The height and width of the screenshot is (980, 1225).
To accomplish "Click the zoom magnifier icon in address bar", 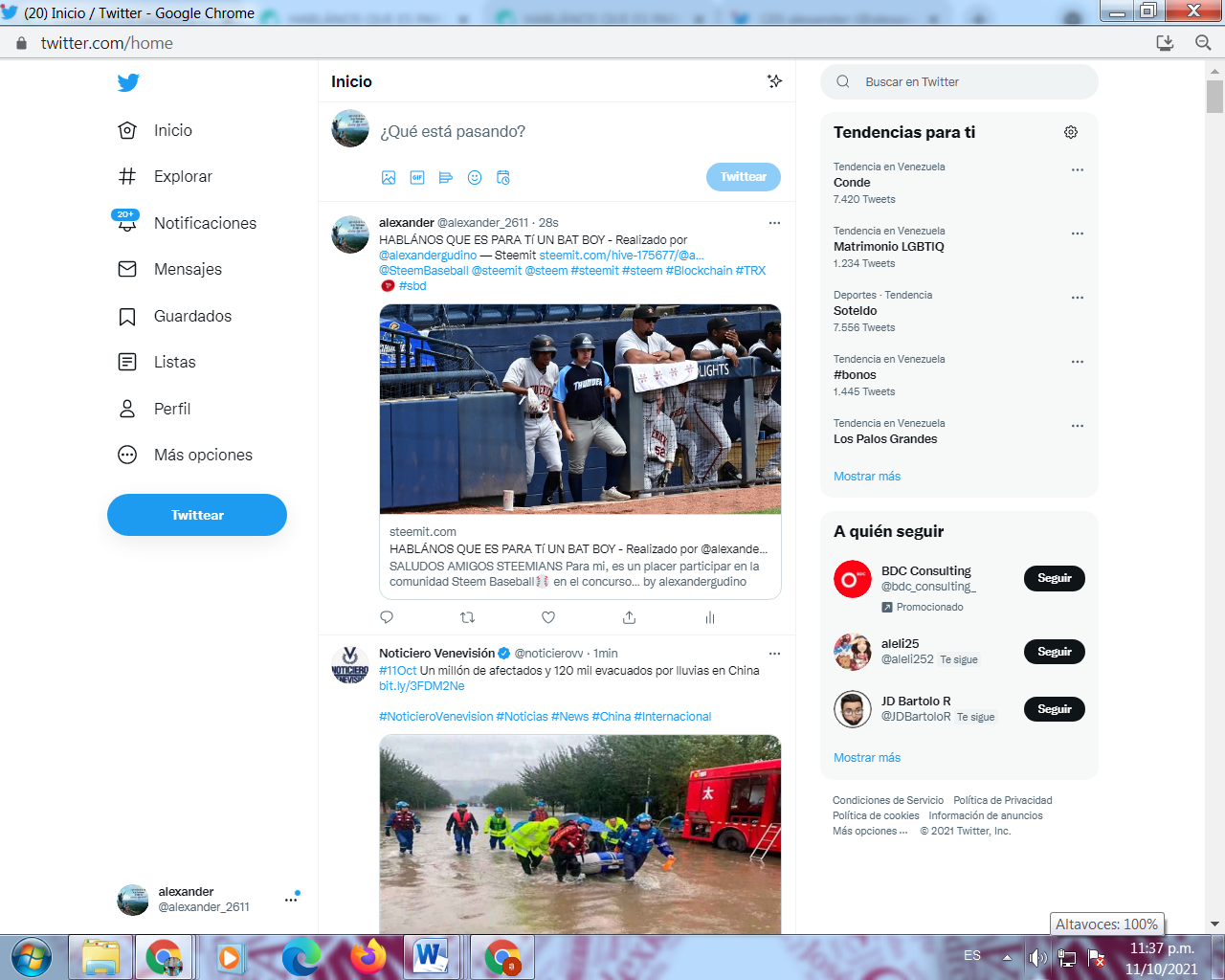I will (x=1203, y=43).
